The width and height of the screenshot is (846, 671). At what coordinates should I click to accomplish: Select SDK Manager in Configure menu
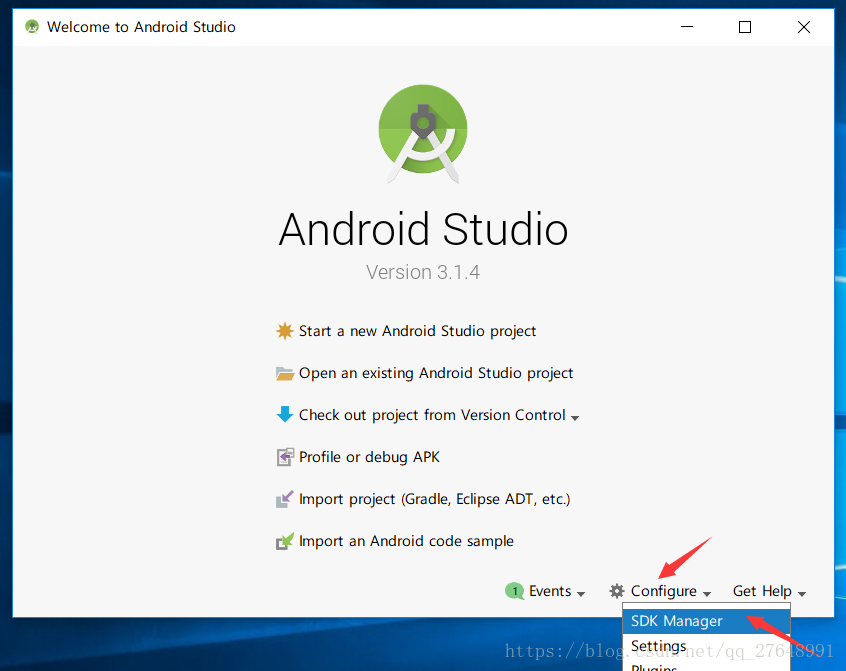(x=706, y=621)
